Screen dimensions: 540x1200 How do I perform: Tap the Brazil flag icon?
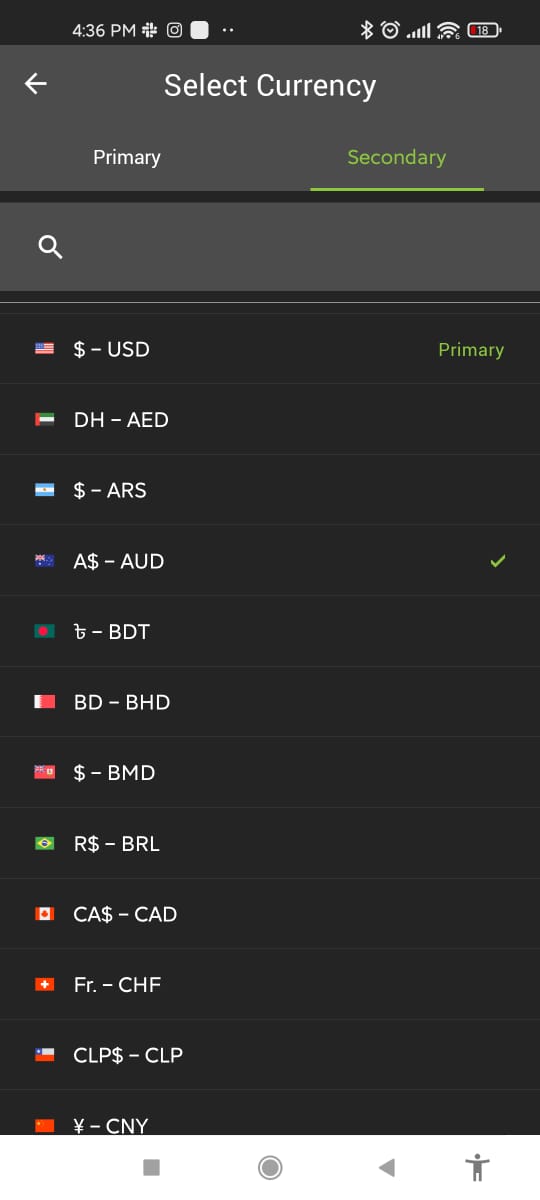pos(44,844)
